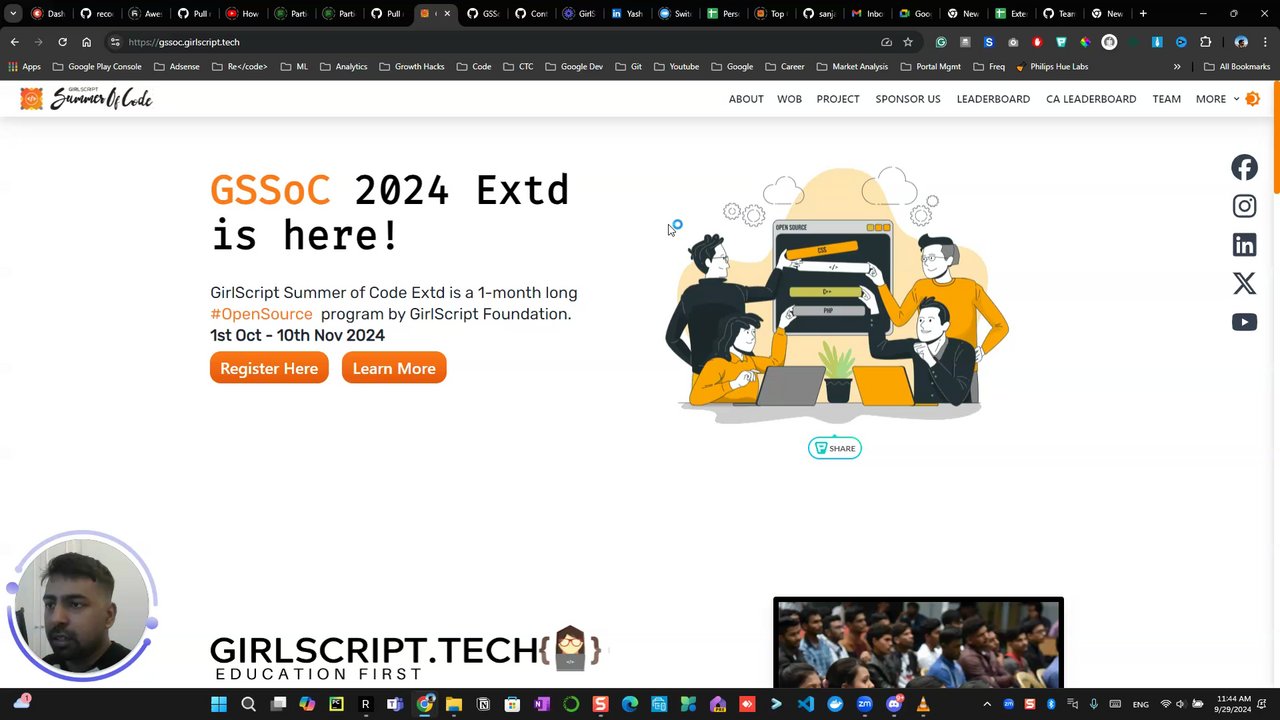This screenshot has height=720, width=1280.
Task: Open Philips Hue Labs bookmark
Action: (1051, 67)
